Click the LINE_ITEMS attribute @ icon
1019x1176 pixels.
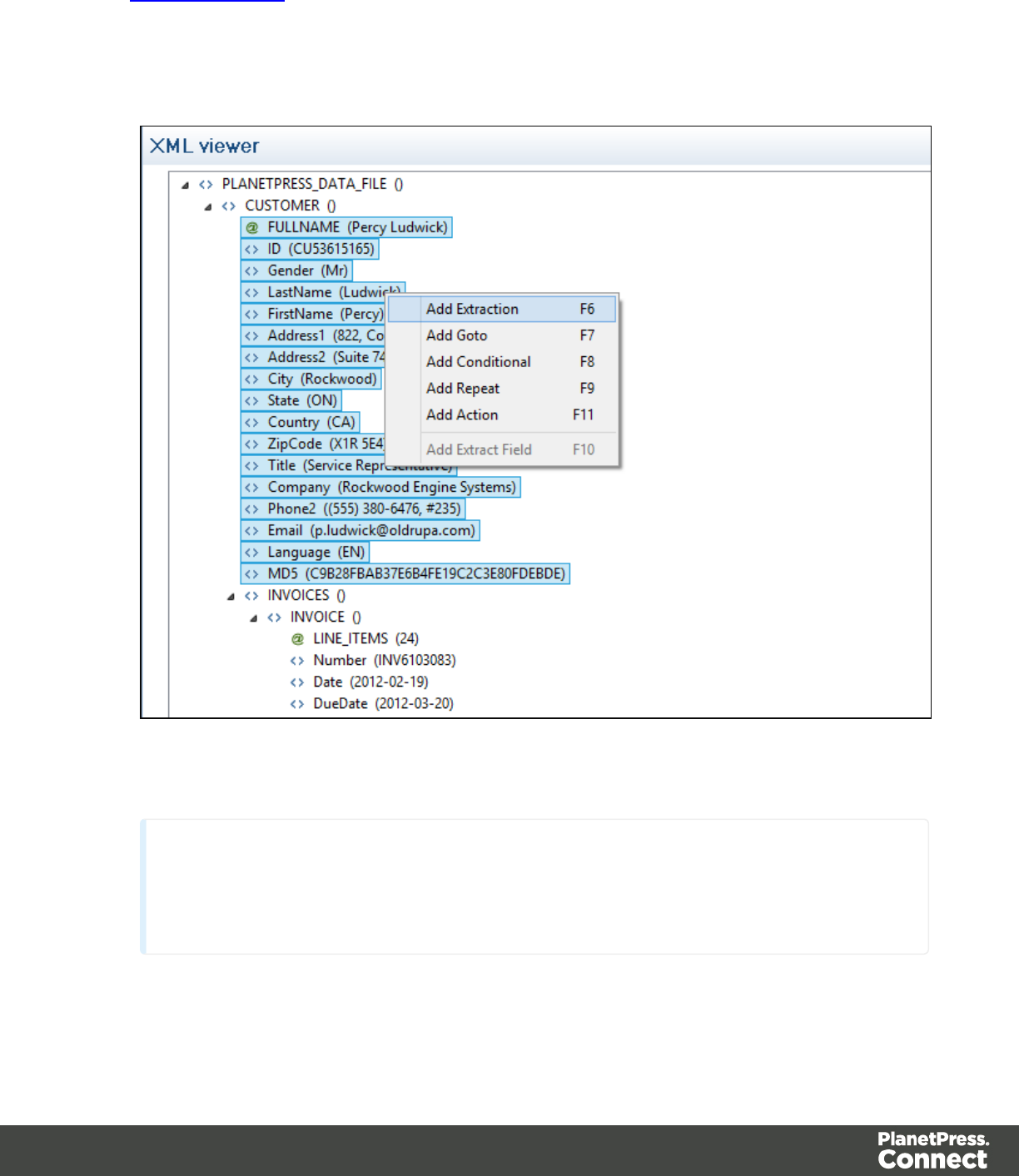pyautogui.click(x=297, y=638)
